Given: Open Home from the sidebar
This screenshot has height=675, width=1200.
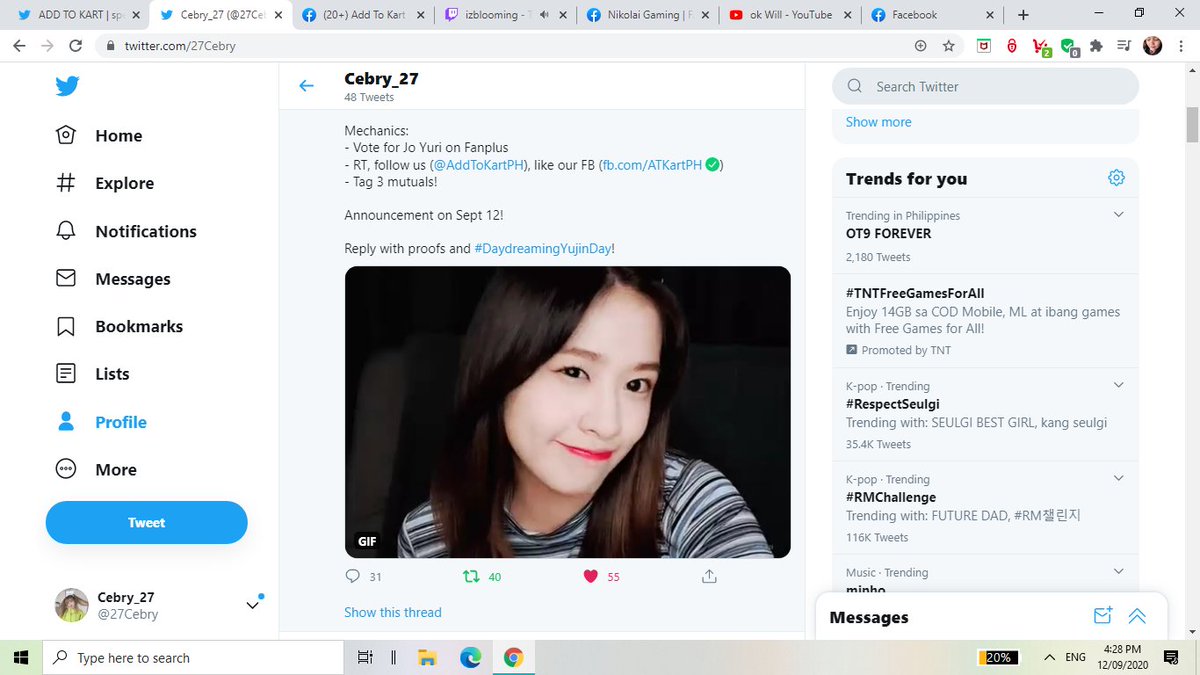Looking at the screenshot, I should pyautogui.click(x=99, y=136).
